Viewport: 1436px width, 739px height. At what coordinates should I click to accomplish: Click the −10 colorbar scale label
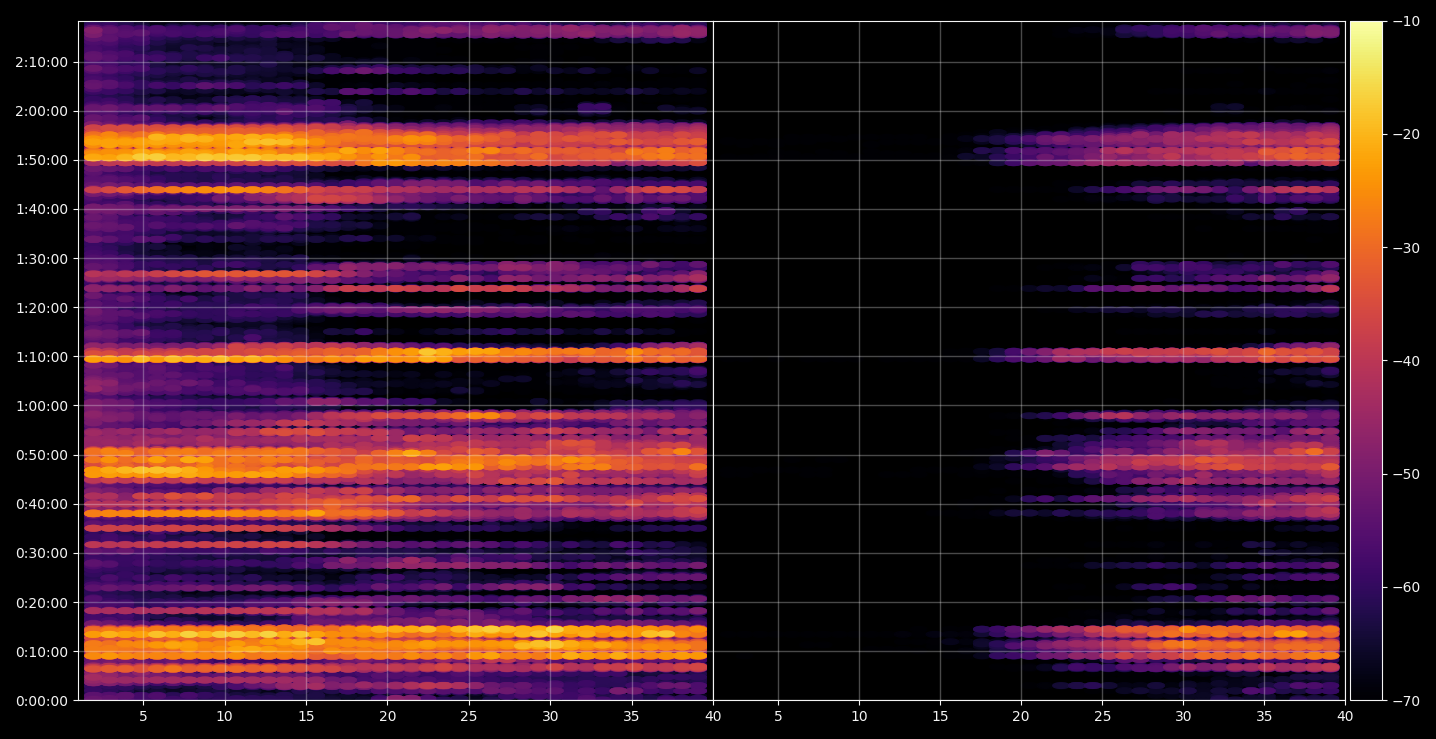point(1405,22)
